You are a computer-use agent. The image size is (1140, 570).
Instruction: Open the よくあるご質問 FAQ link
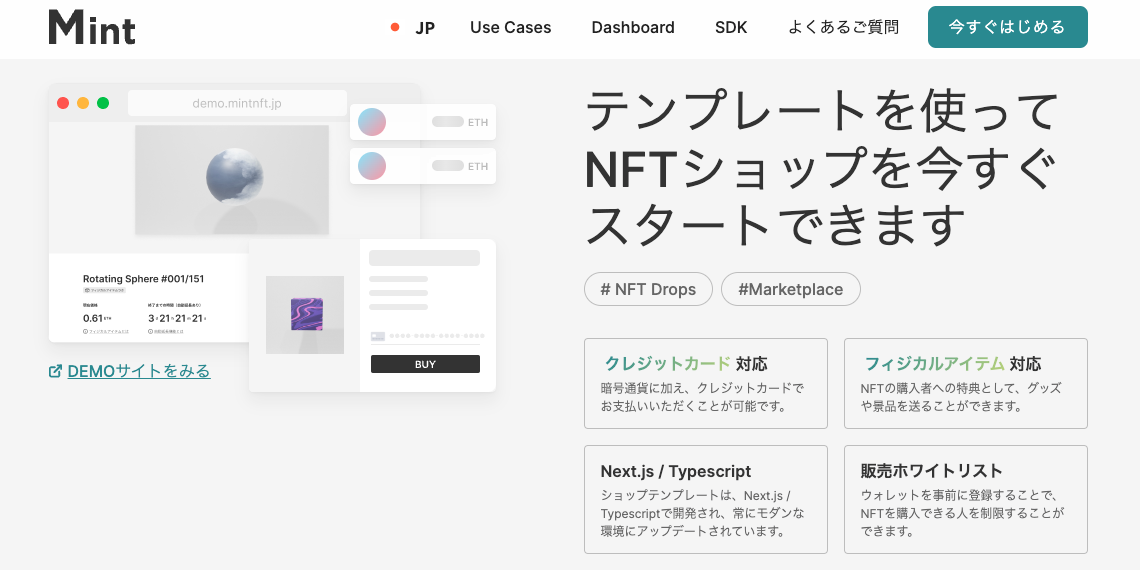coord(843,28)
